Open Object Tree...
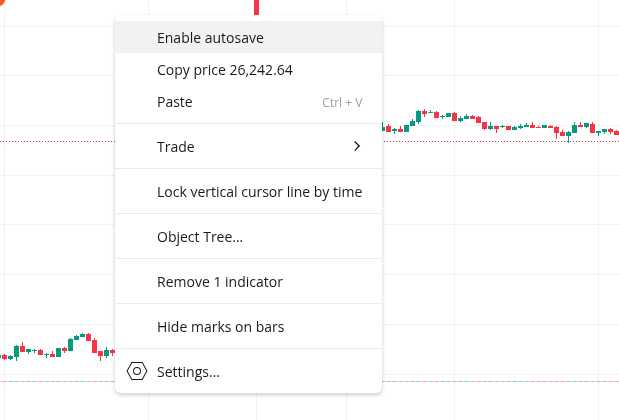 [200, 237]
